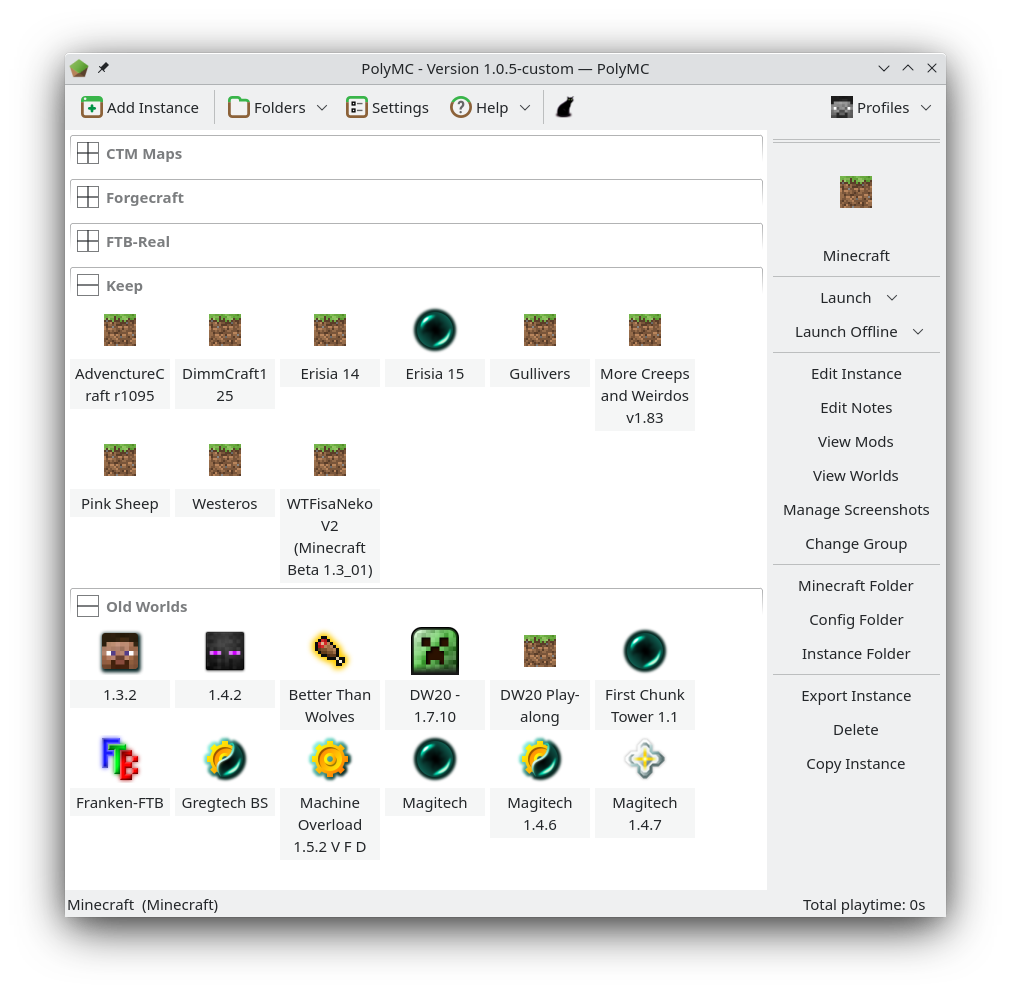Click Change Group
The image size is (1011, 994).
pos(856,544)
